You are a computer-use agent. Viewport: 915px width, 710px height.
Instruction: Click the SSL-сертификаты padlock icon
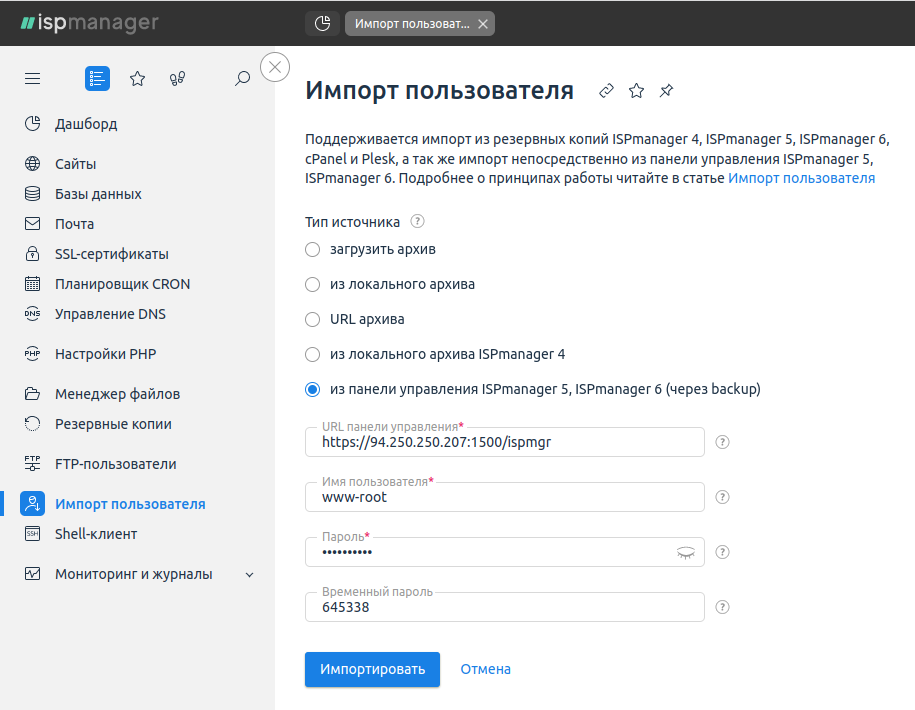click(x=33, y=254)
